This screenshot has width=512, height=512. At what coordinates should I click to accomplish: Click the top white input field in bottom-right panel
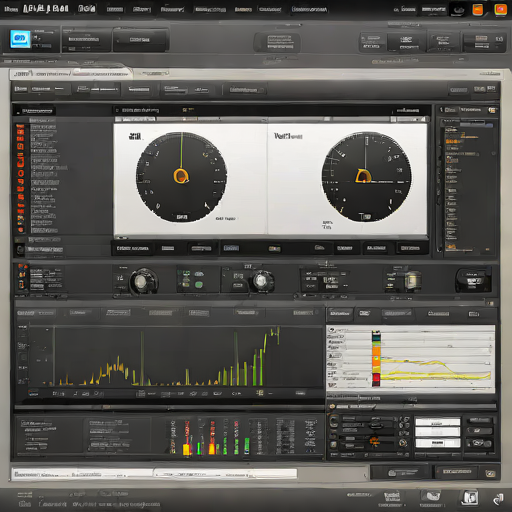(437, 422)
